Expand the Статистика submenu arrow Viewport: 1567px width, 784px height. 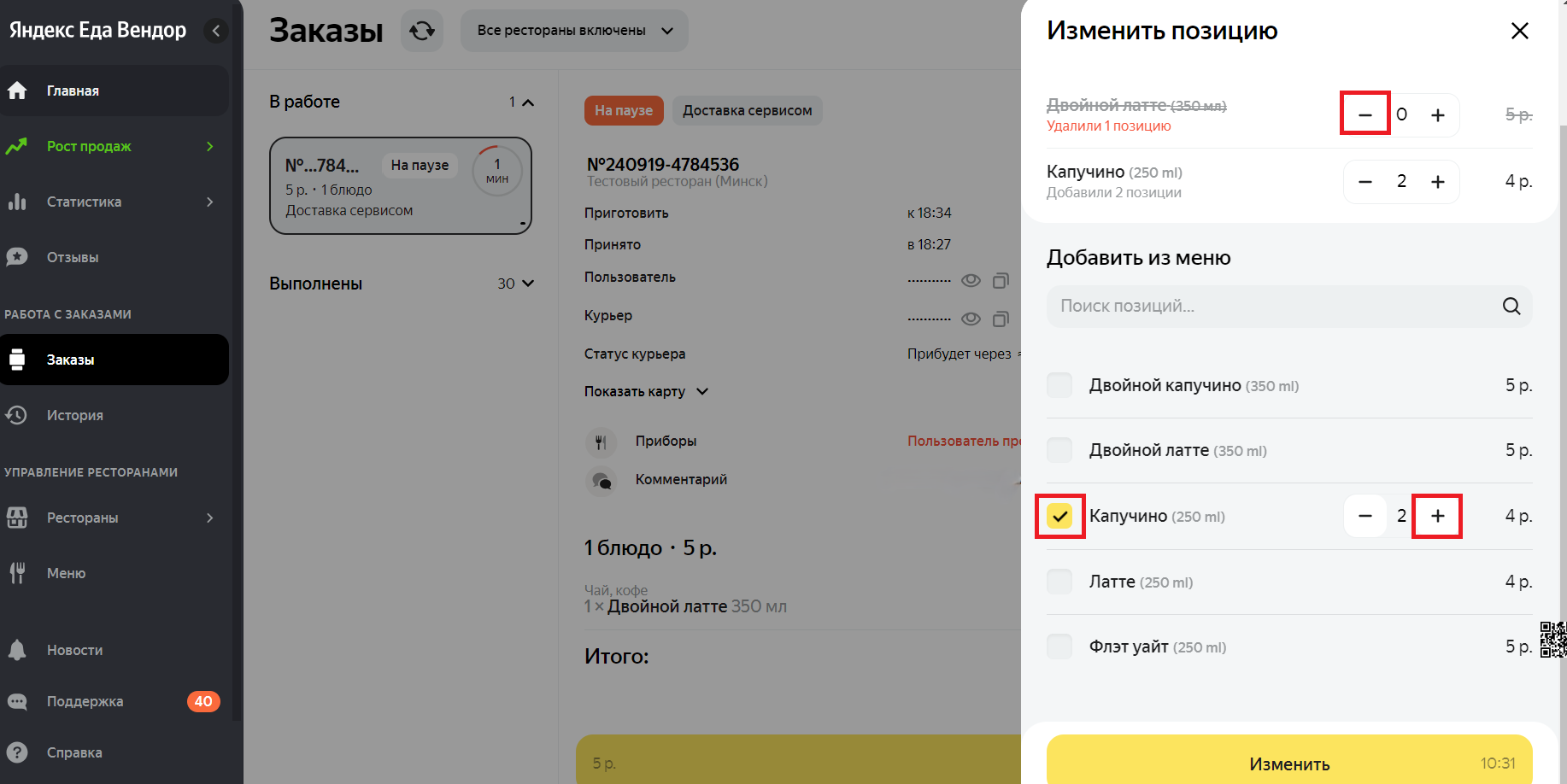210,202
